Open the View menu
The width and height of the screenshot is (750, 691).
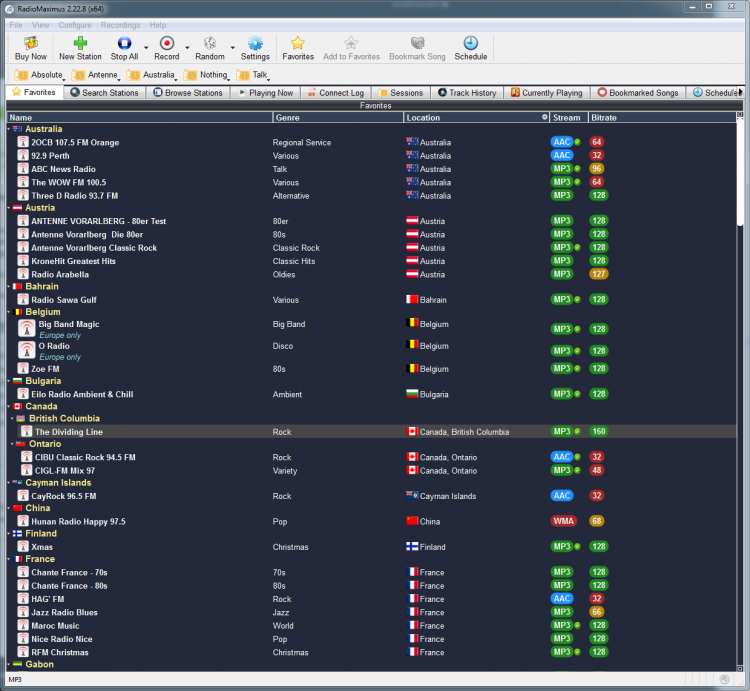pyautogui.click(x=40, y=25)
